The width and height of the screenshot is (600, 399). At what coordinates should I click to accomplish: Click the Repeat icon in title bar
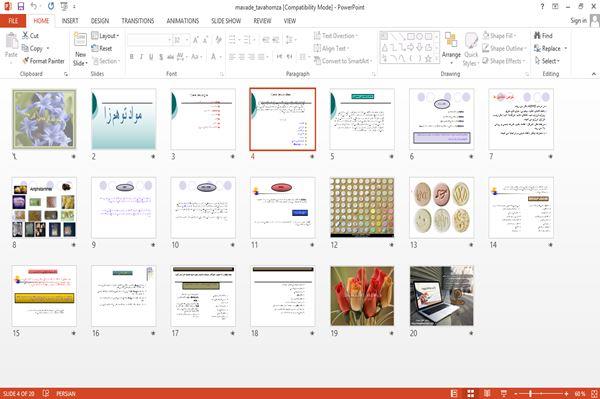click(51, 6)
